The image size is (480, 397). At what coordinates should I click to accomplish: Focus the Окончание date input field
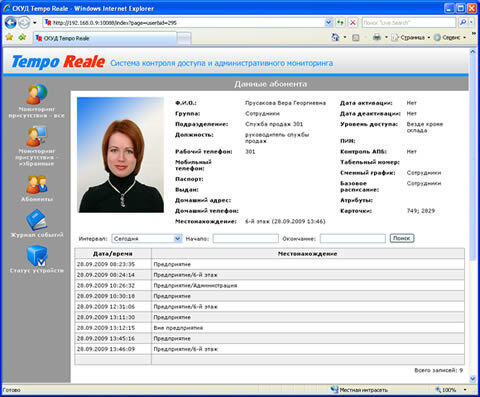coord(353,238)
